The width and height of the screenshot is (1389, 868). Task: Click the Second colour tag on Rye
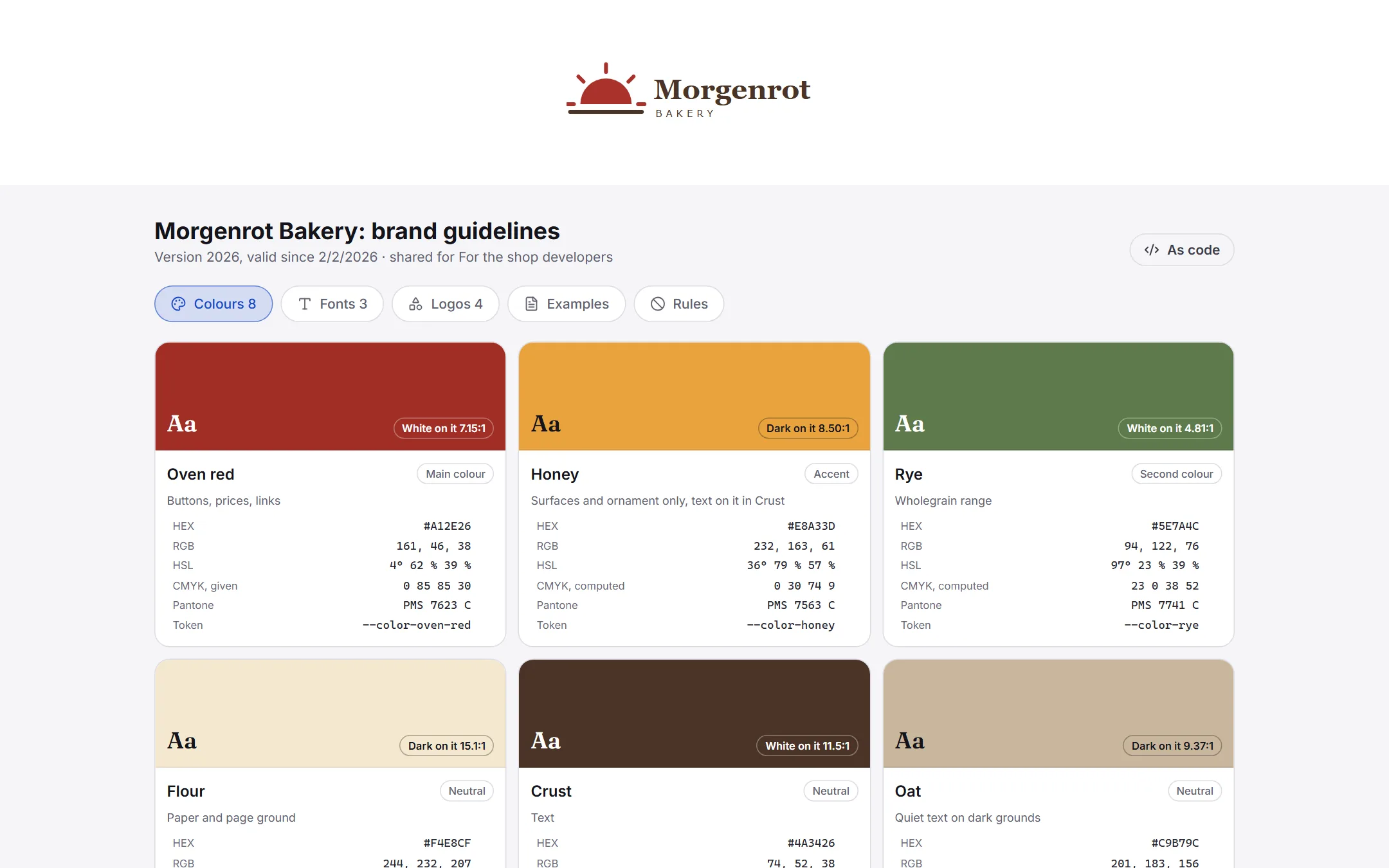click(1177, 474)
